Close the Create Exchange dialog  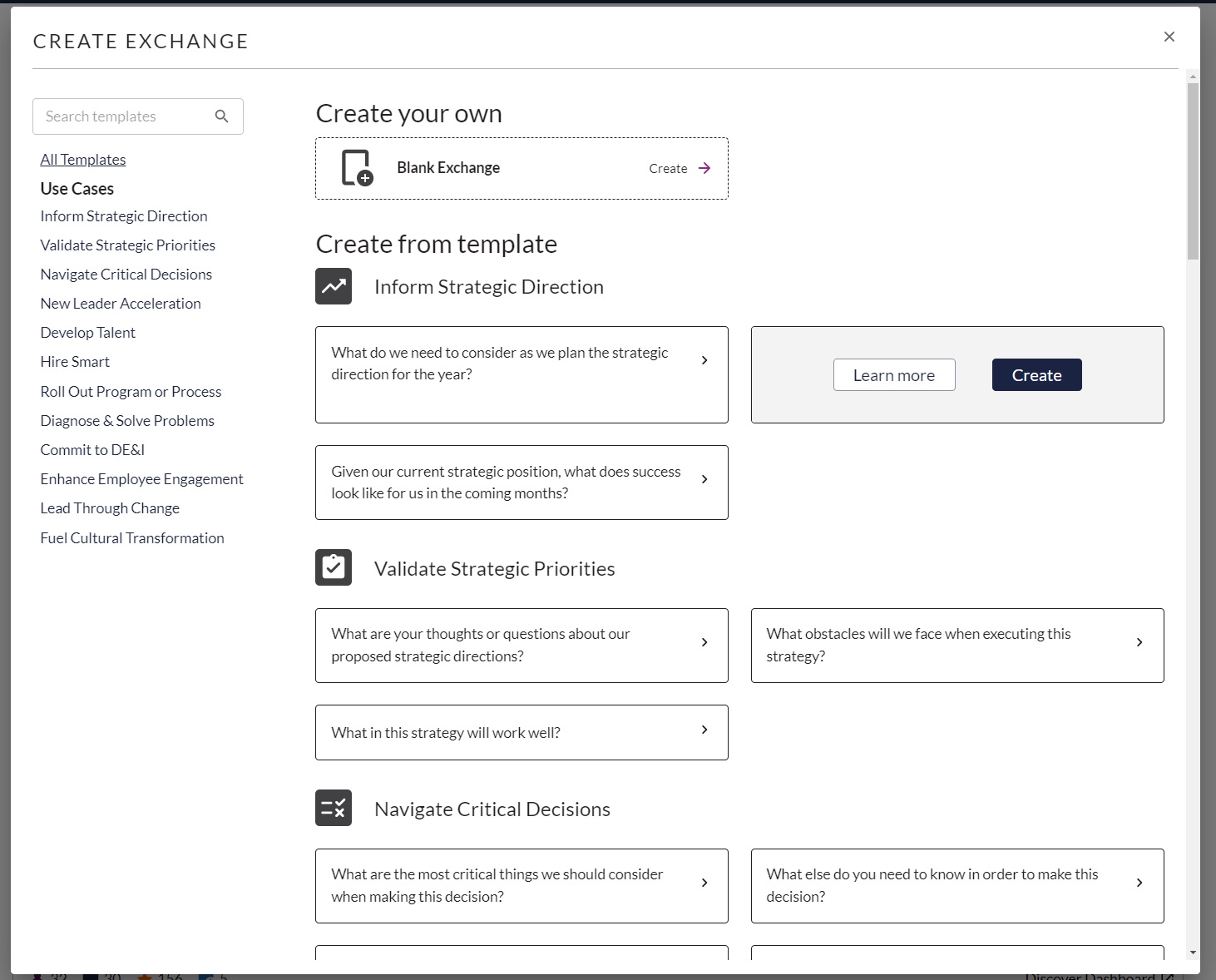click(x=1169, y=37)
